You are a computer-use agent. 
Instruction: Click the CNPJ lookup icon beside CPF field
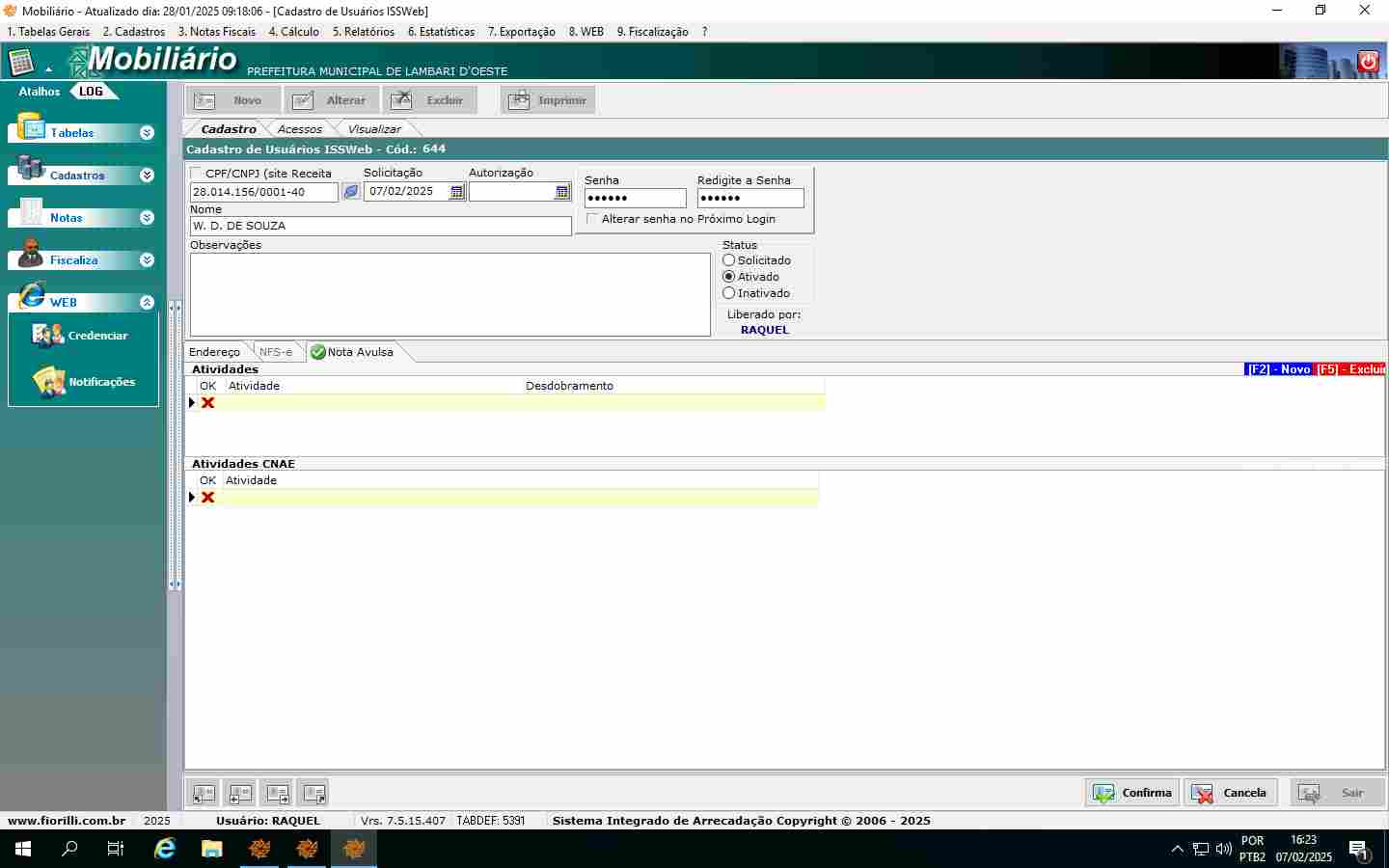pos(351,192)
